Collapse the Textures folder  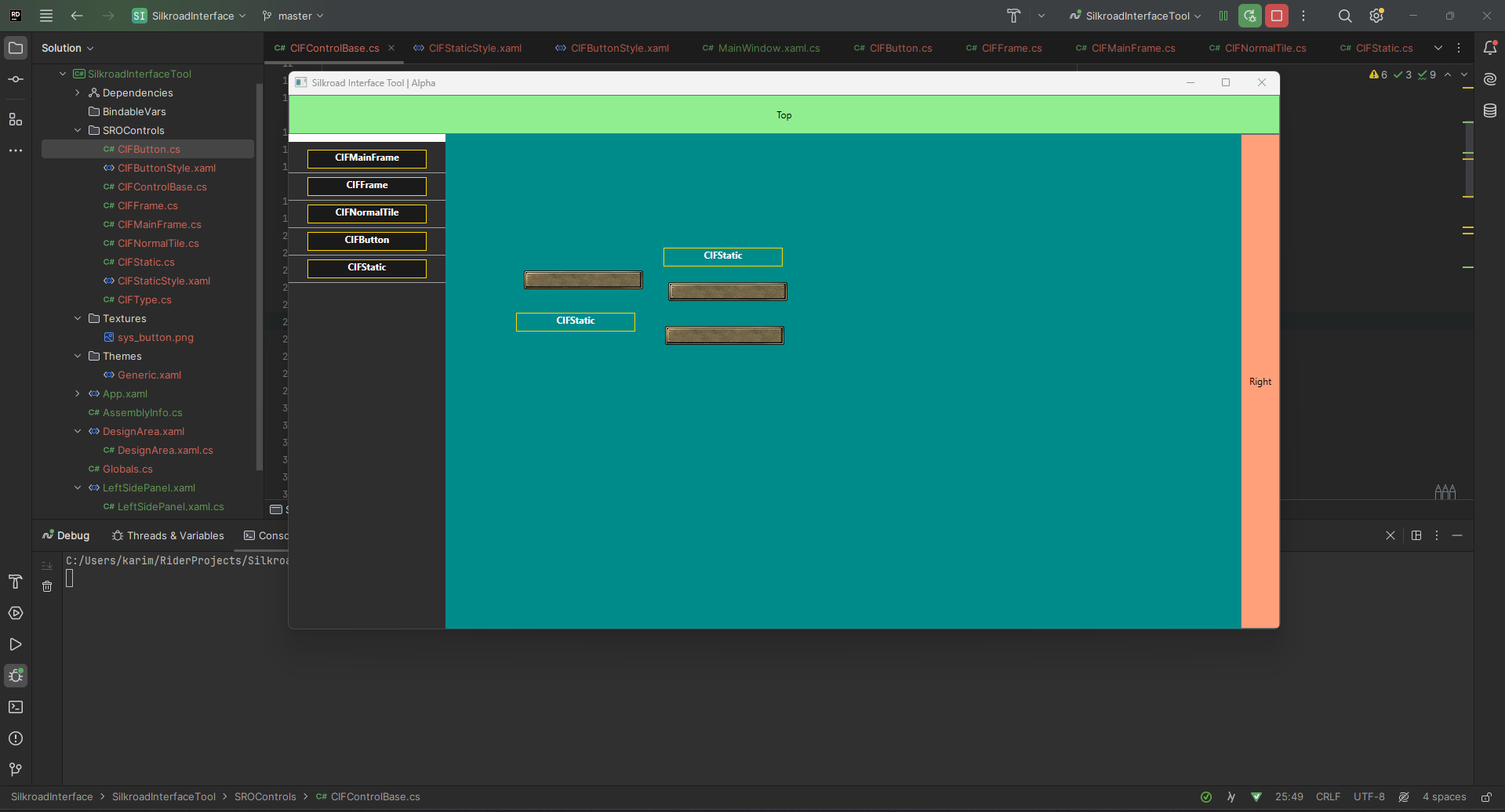(x=78, y=318)
